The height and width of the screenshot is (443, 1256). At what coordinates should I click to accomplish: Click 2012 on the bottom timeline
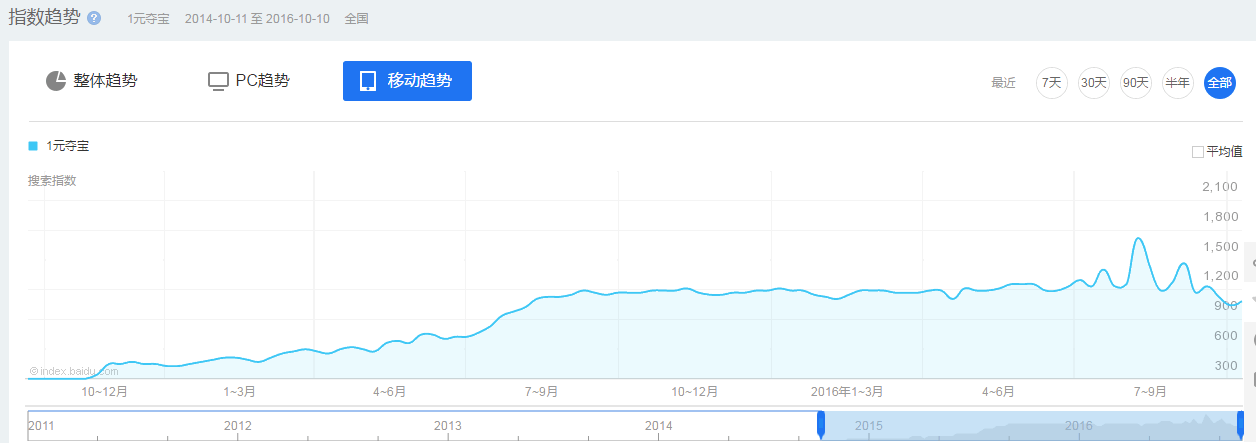click(238, 426)
